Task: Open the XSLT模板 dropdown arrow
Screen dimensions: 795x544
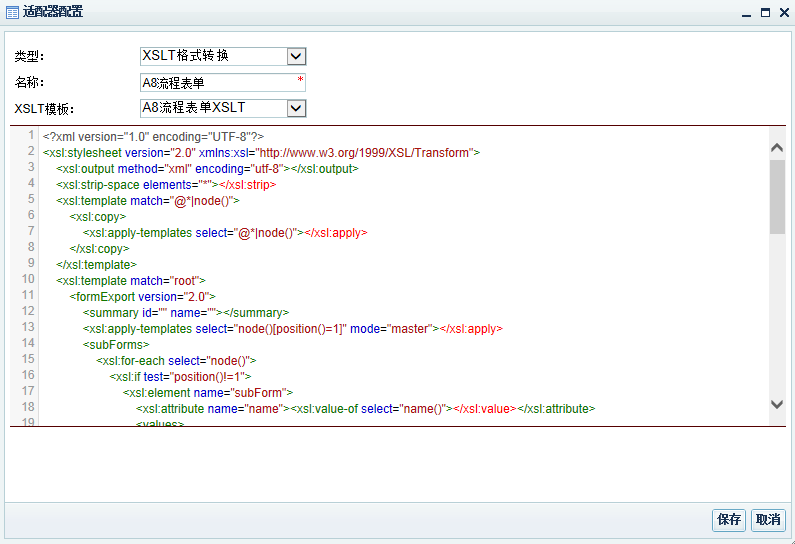Action: [296, 108]
